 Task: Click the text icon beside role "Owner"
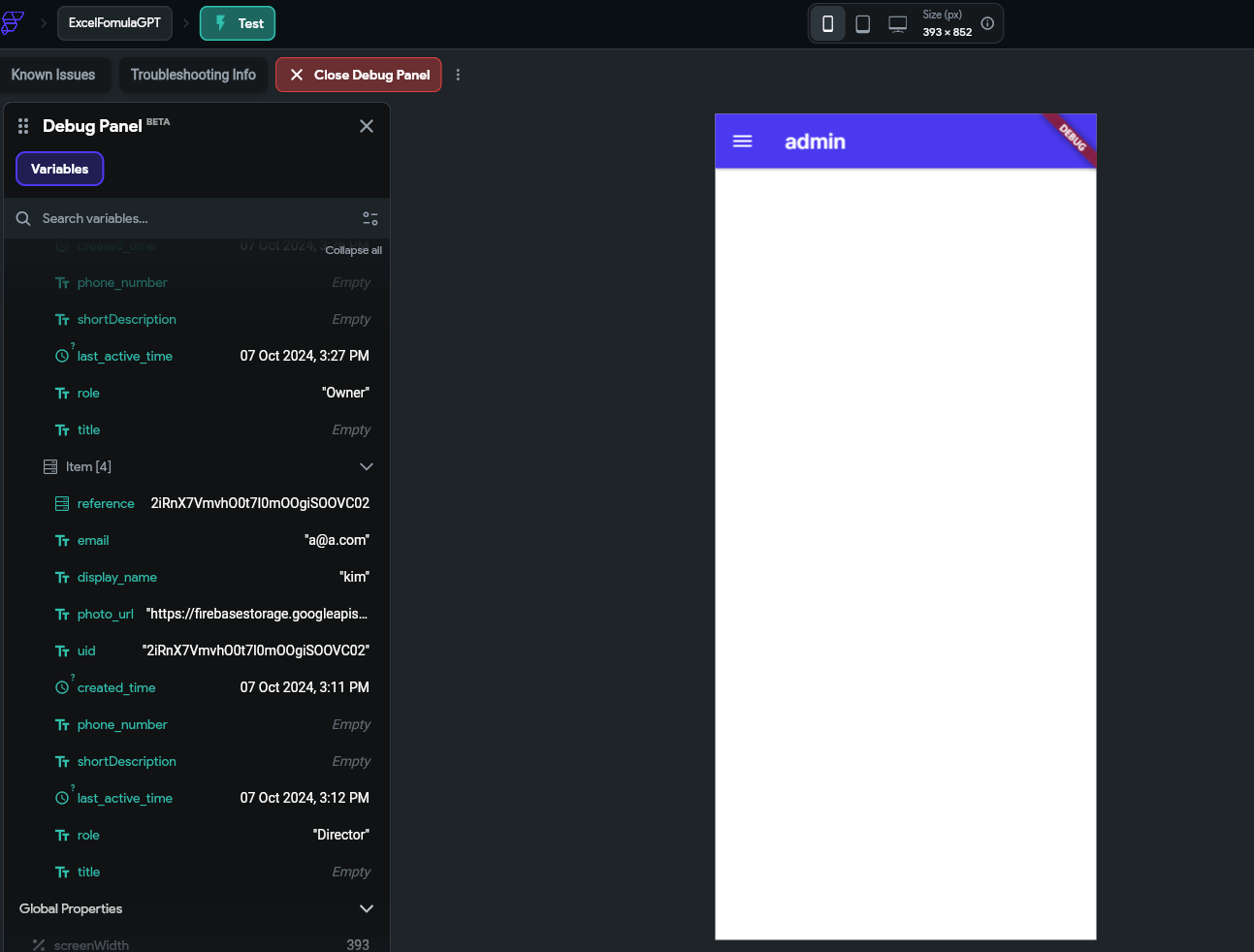point(62,393)
